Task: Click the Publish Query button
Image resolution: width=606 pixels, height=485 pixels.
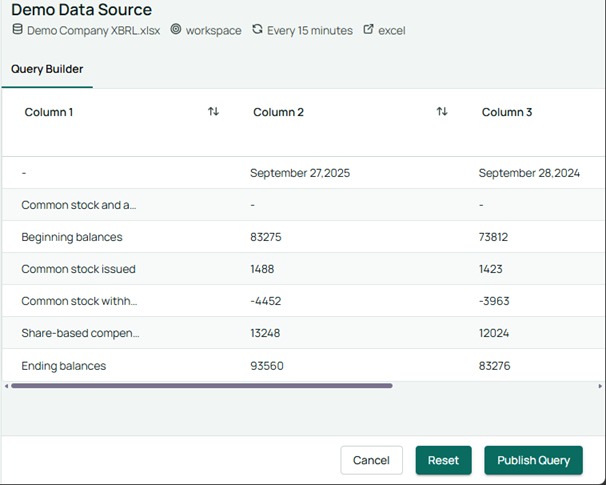Action: [533, 460]
